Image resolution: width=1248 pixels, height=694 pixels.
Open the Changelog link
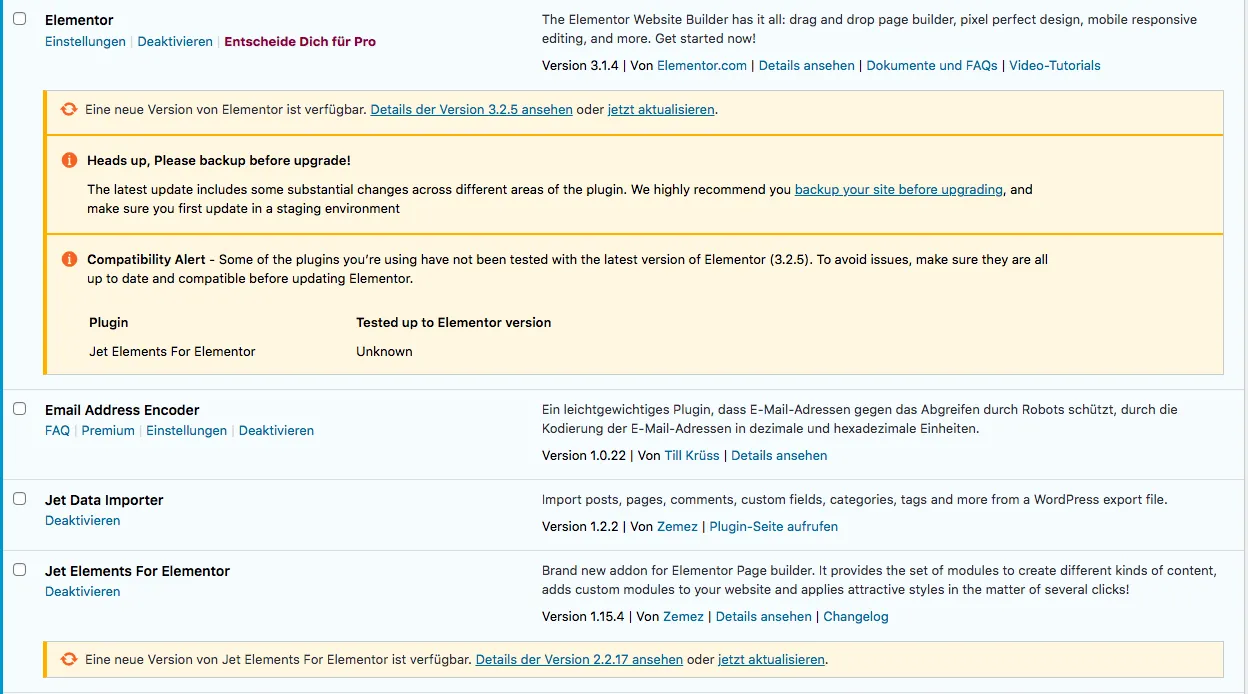(856, 617)
